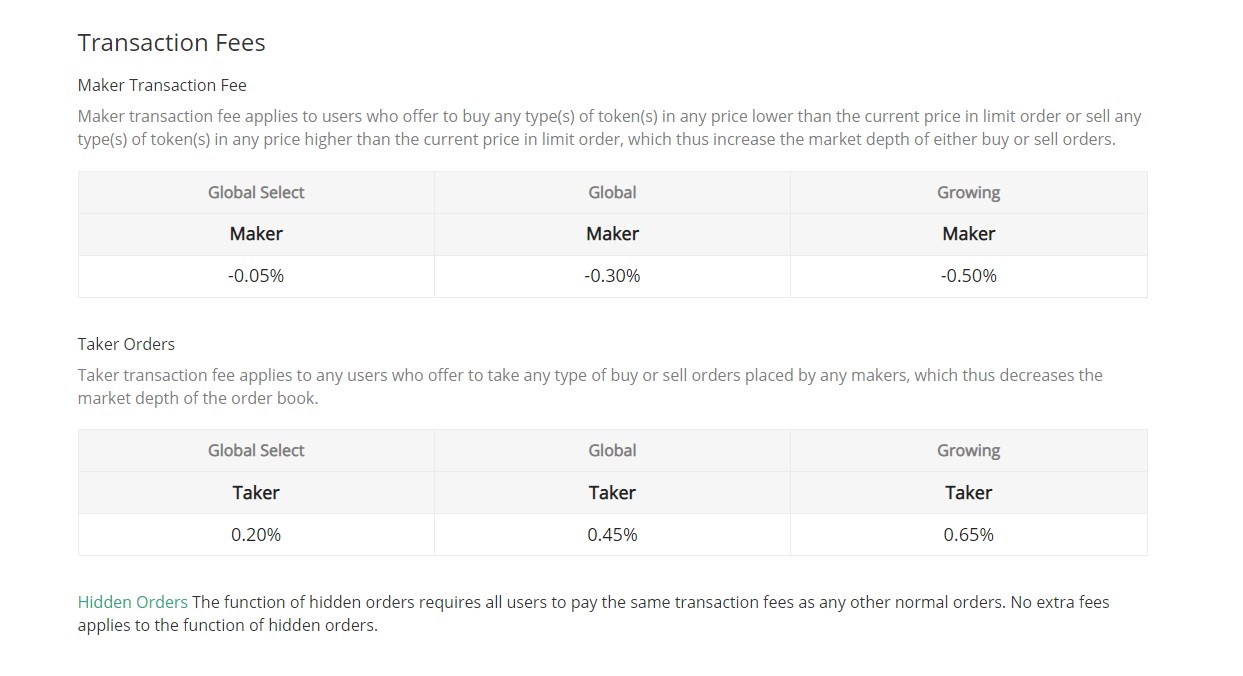1243x676 pixels.
Task: Click the Maker label under Global Select
Action: pos(256,234)
